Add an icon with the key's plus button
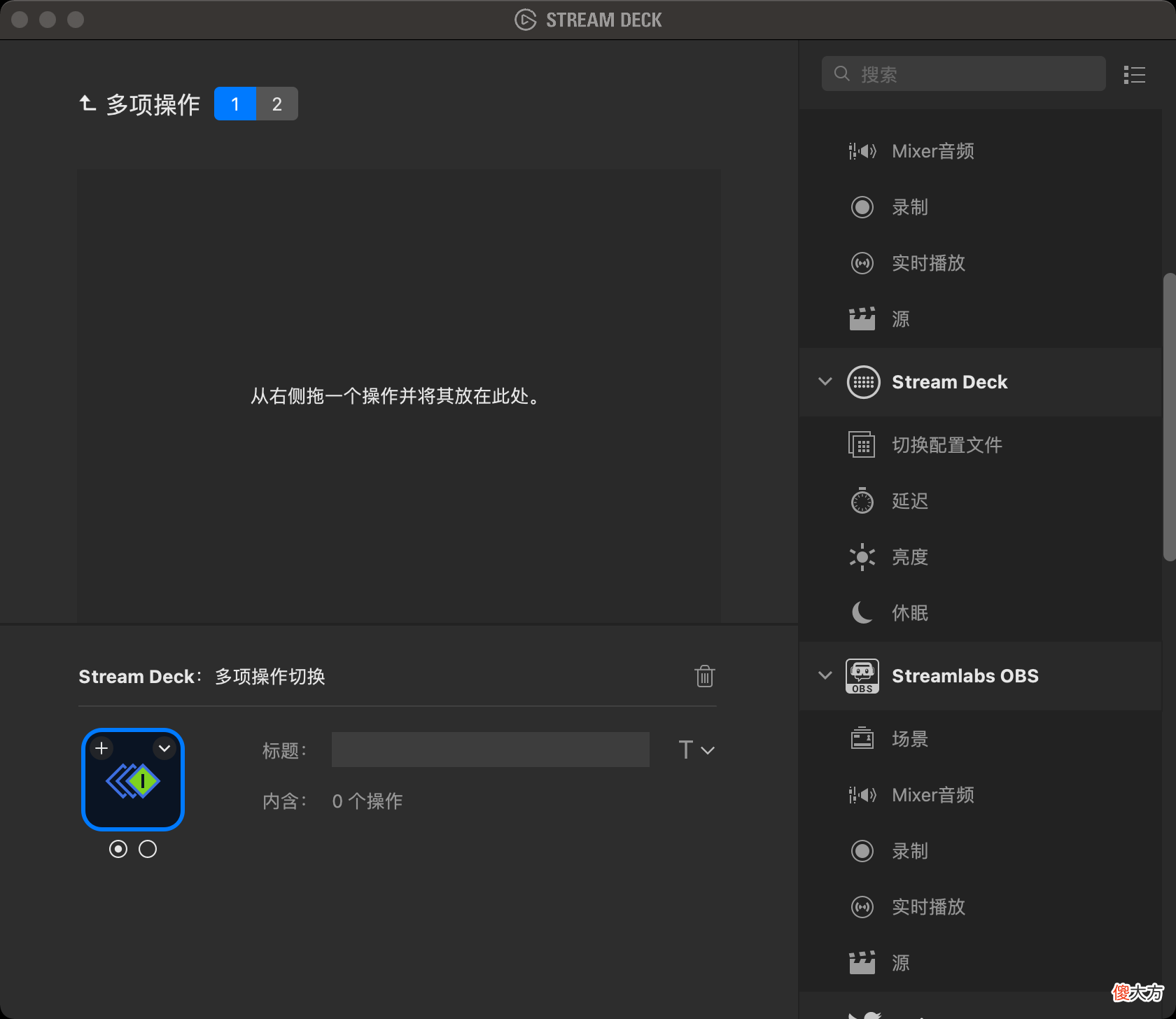Screen dimensions: 1176x1019 tap(101, 748)
